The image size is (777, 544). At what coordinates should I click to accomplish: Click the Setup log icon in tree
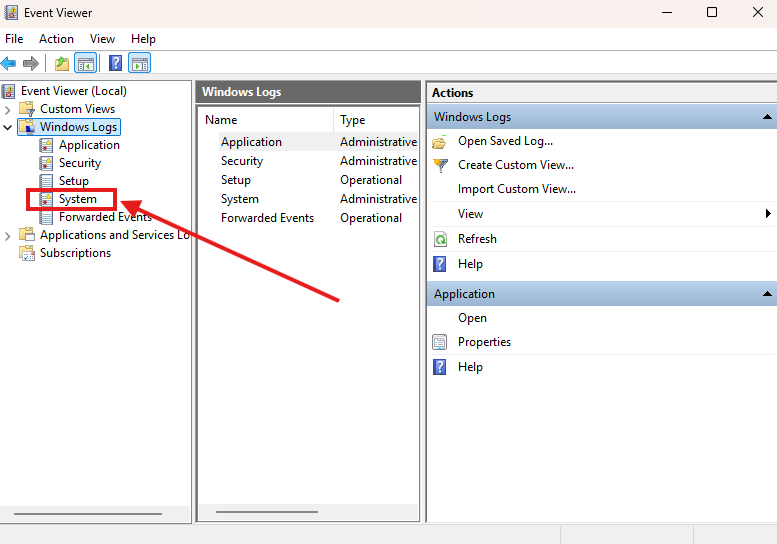coord(46,181)
